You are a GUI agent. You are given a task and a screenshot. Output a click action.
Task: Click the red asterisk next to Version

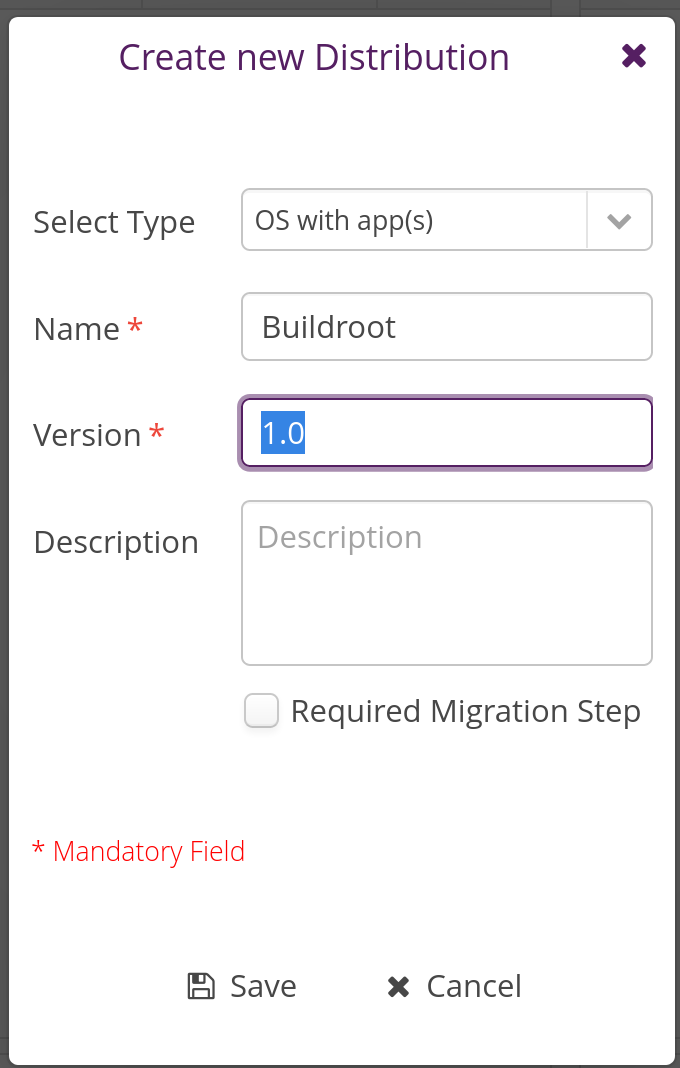[157, 430]
